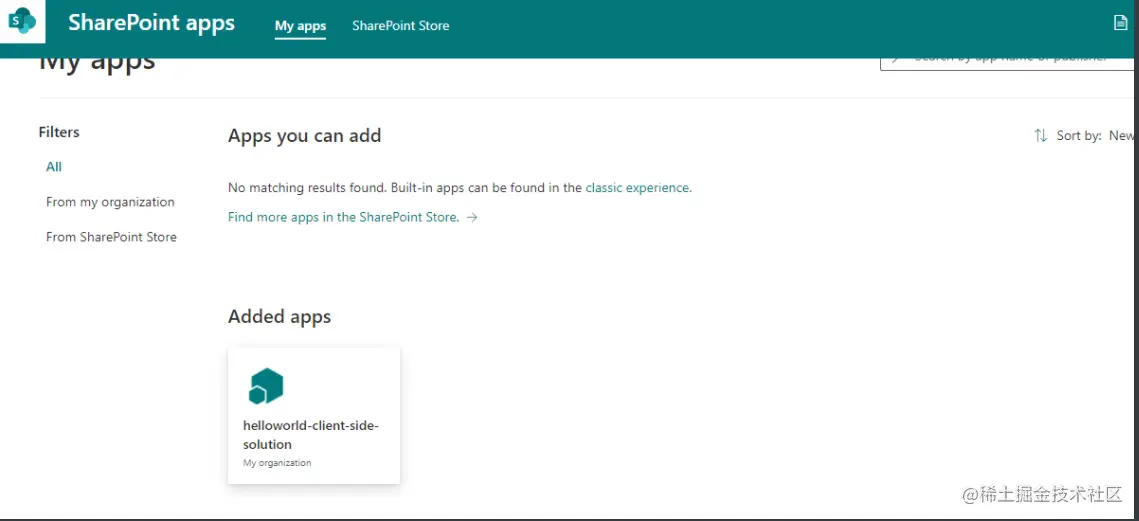Follow Find more apps in the SharePoint Store
Screen dimensions: 1139x521
tap(344, 217)
